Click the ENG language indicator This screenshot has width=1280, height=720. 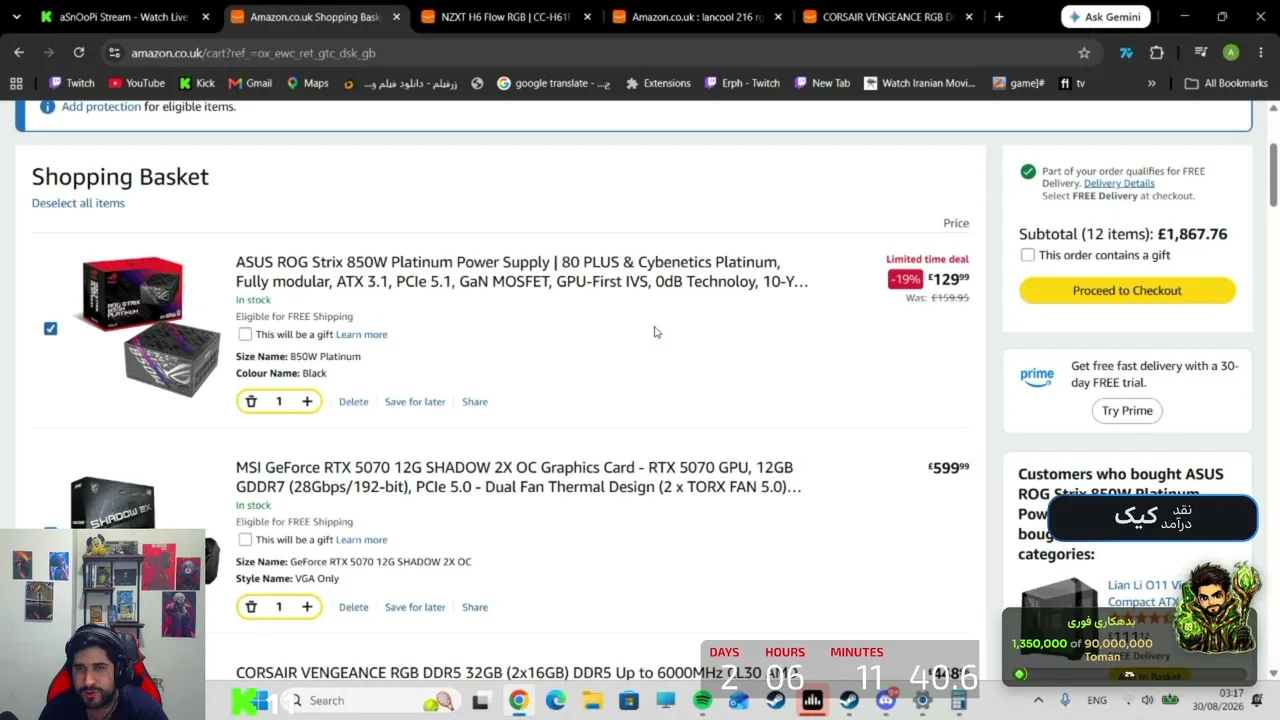pyautogui.click(x=1097, y=700)
